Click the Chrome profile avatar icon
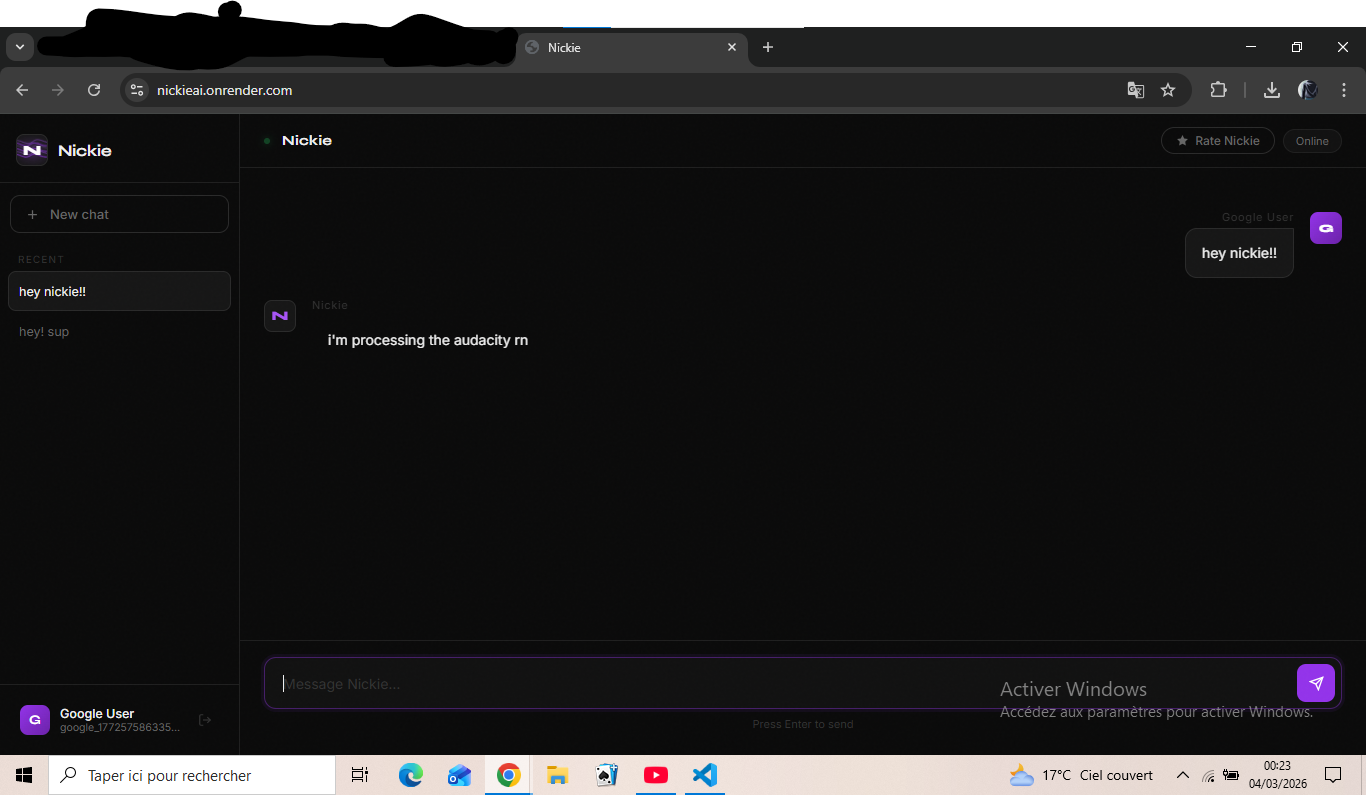1366x795 pixels. (1307, 90)
